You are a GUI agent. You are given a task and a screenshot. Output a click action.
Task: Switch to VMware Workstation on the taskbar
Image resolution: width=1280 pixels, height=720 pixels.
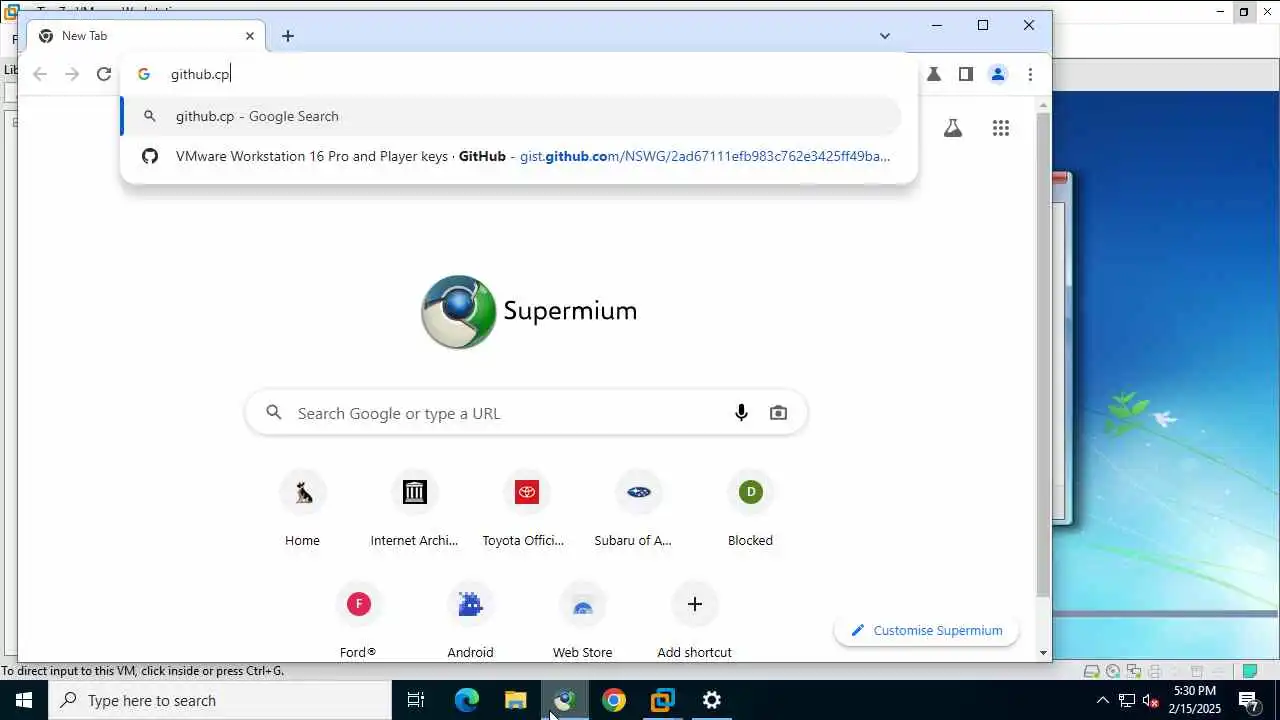[663, 700]
